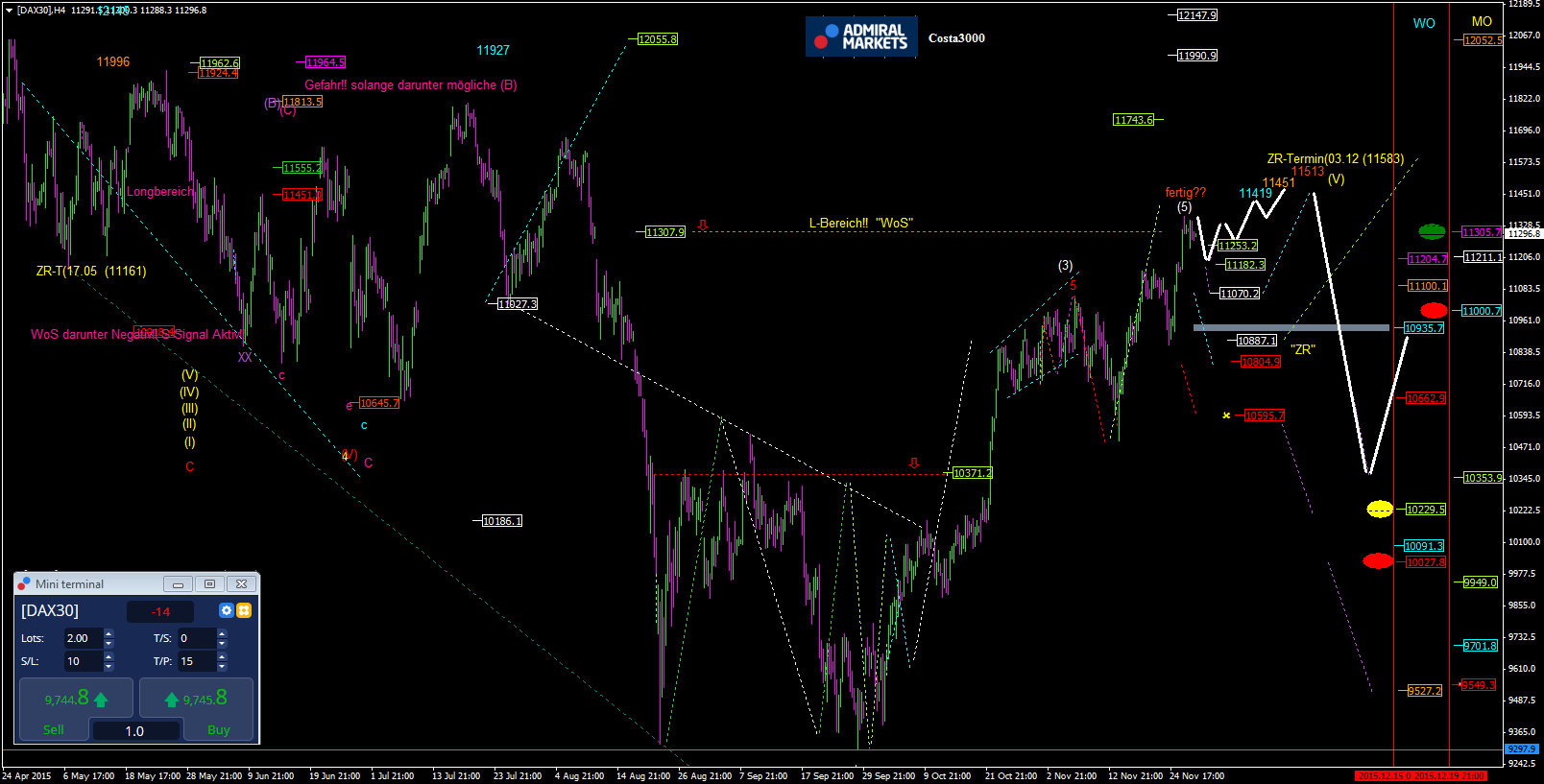Image resolution: width=1544 pixels, height=784 pixels.
Task: Open the Mini terminal settings gear
Action: [x=227, y=610]
